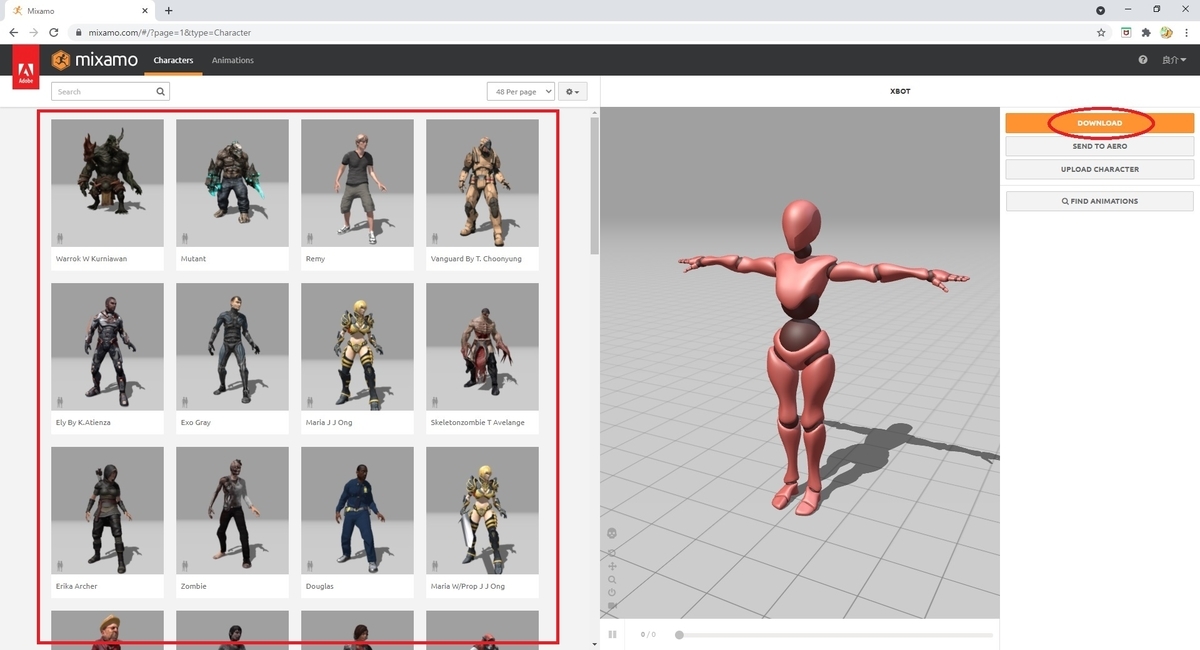Viewport: 1200px width, 650px height.
Task: Go back in browser history
Action: (14, 32)
